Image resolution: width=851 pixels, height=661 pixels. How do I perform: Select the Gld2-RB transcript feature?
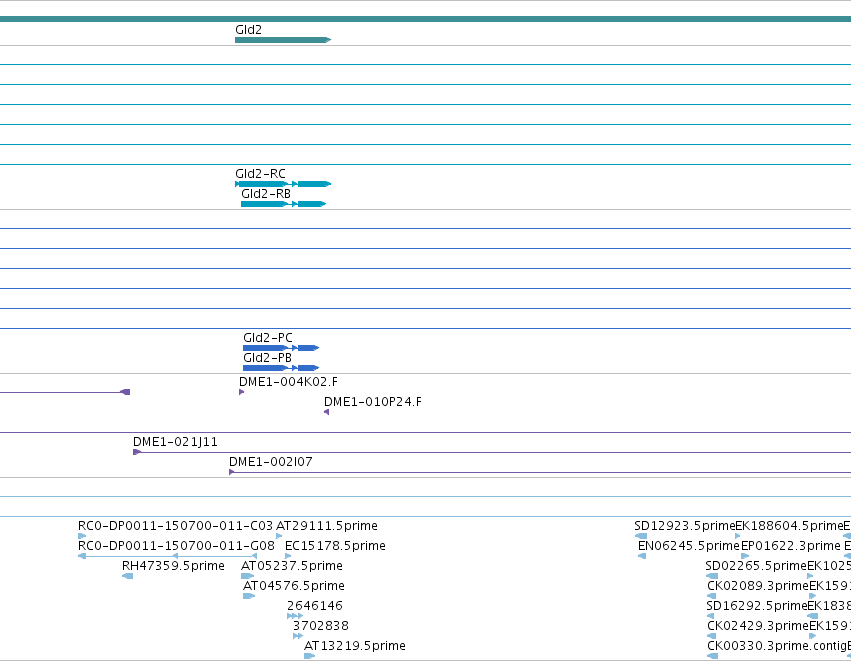click(283, 204)
